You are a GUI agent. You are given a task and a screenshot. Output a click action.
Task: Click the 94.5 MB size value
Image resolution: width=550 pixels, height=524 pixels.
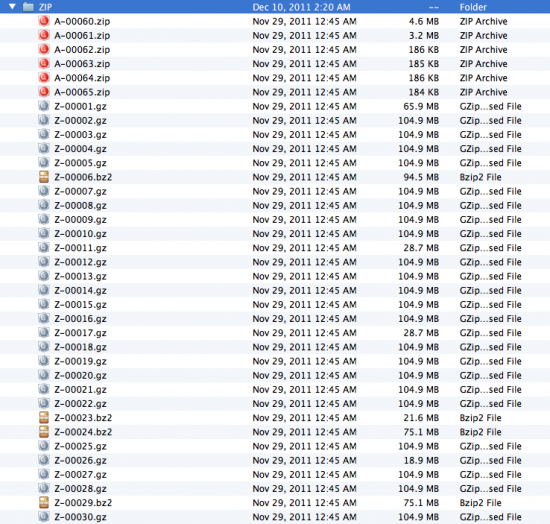pos(421,177)
